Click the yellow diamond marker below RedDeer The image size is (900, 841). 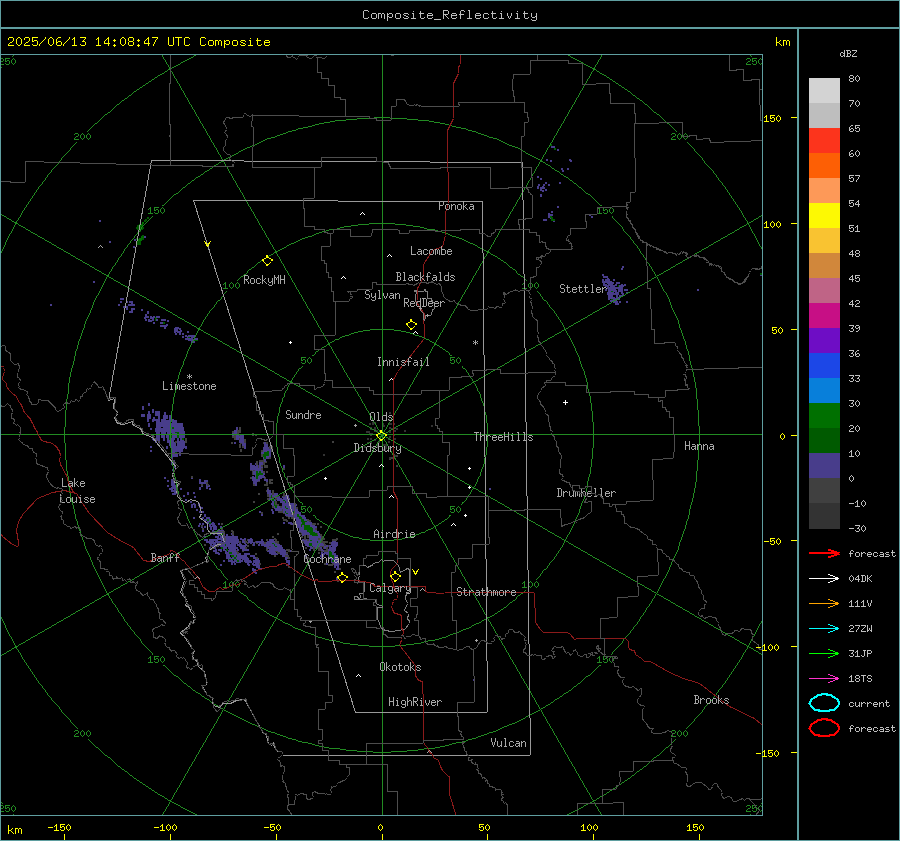click(x=412, y=325)
